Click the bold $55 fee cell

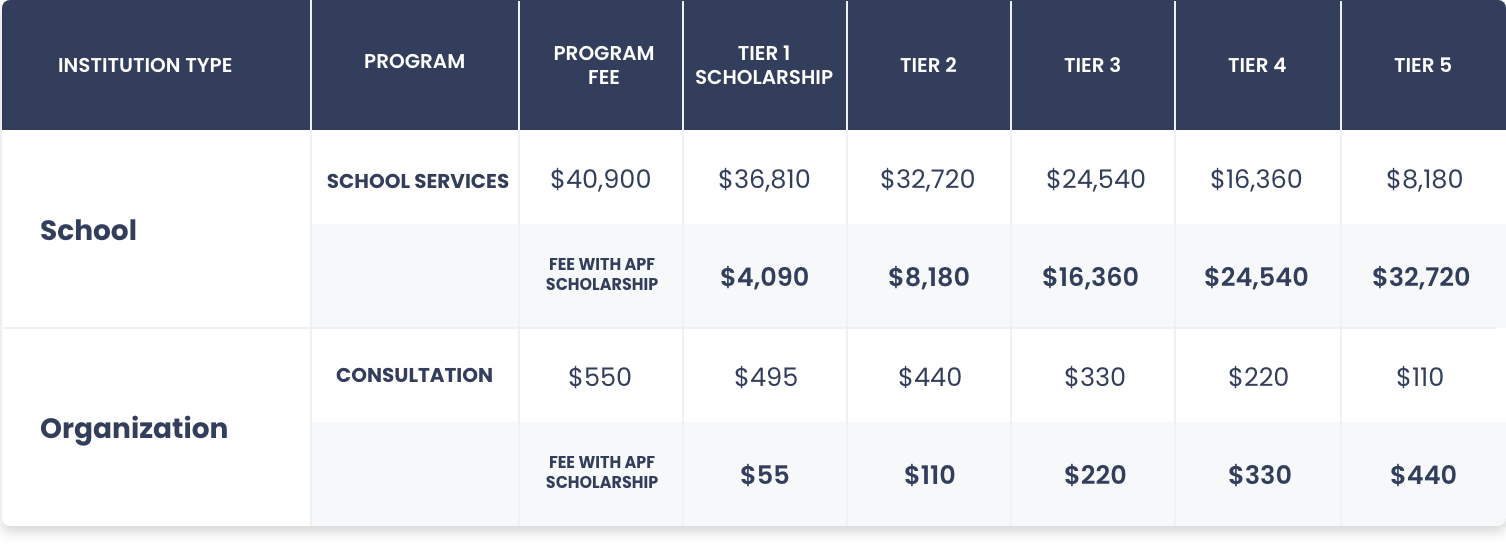click(765, 475)
